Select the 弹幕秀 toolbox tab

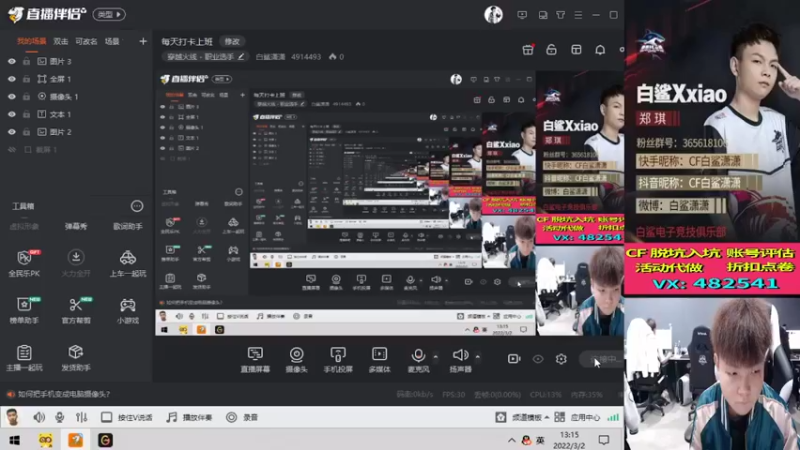click(76, 226)
